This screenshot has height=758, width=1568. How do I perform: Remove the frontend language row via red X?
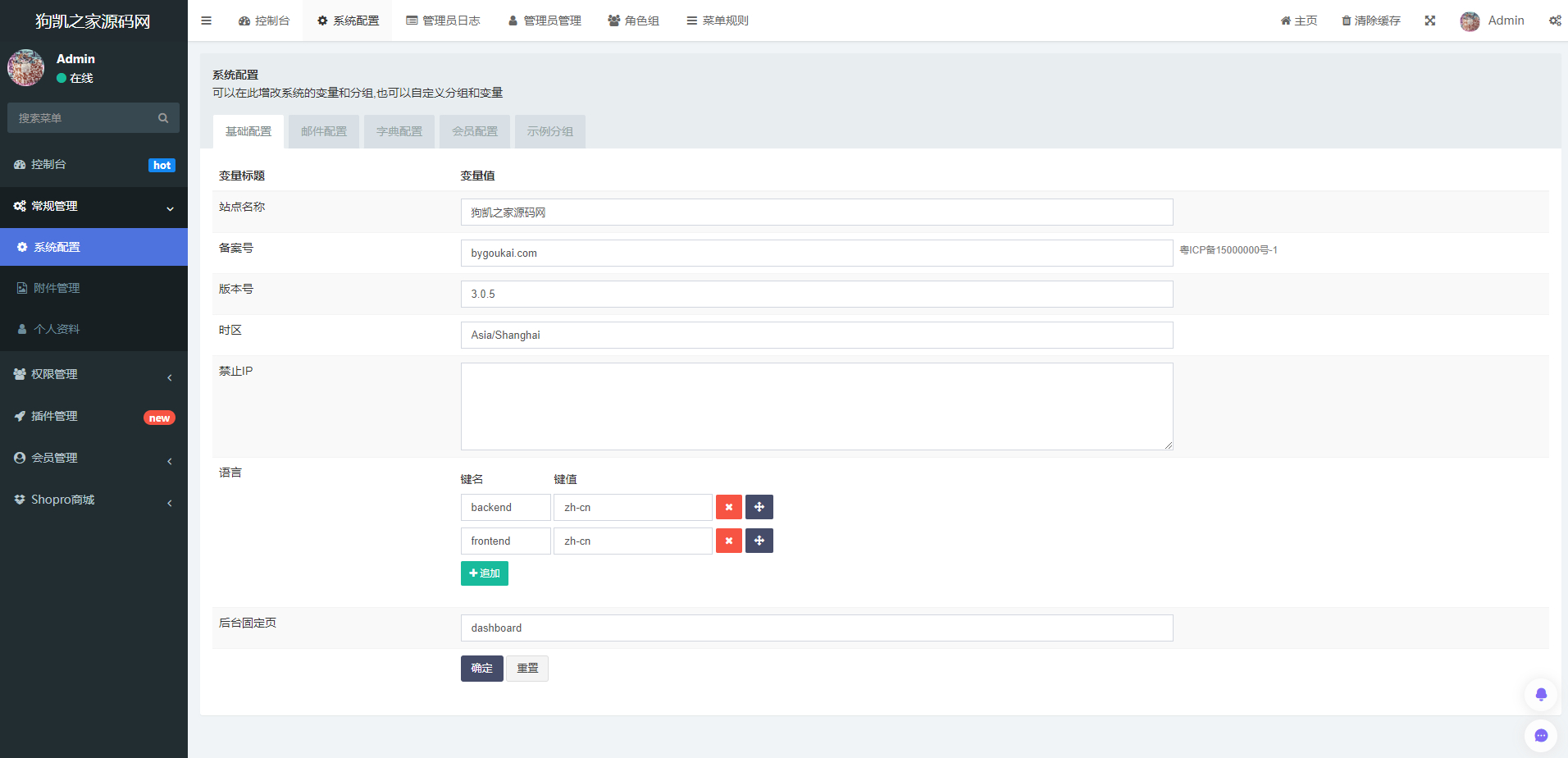coord(728,541)
